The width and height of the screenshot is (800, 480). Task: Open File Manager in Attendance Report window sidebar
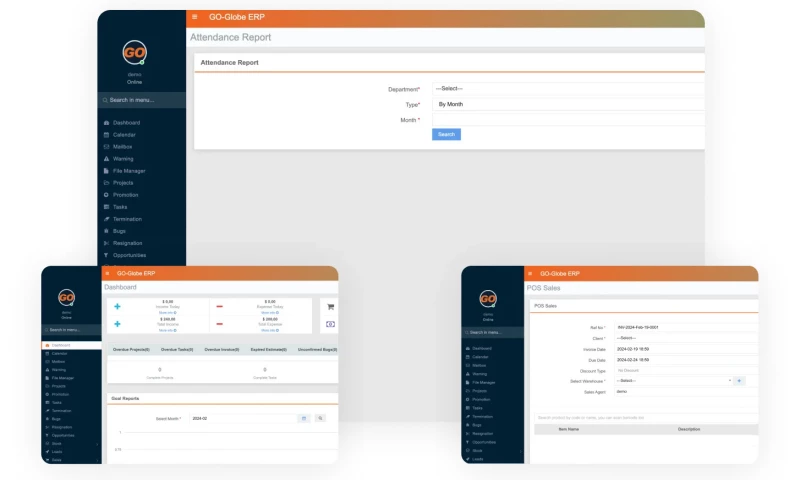[129, 171]
